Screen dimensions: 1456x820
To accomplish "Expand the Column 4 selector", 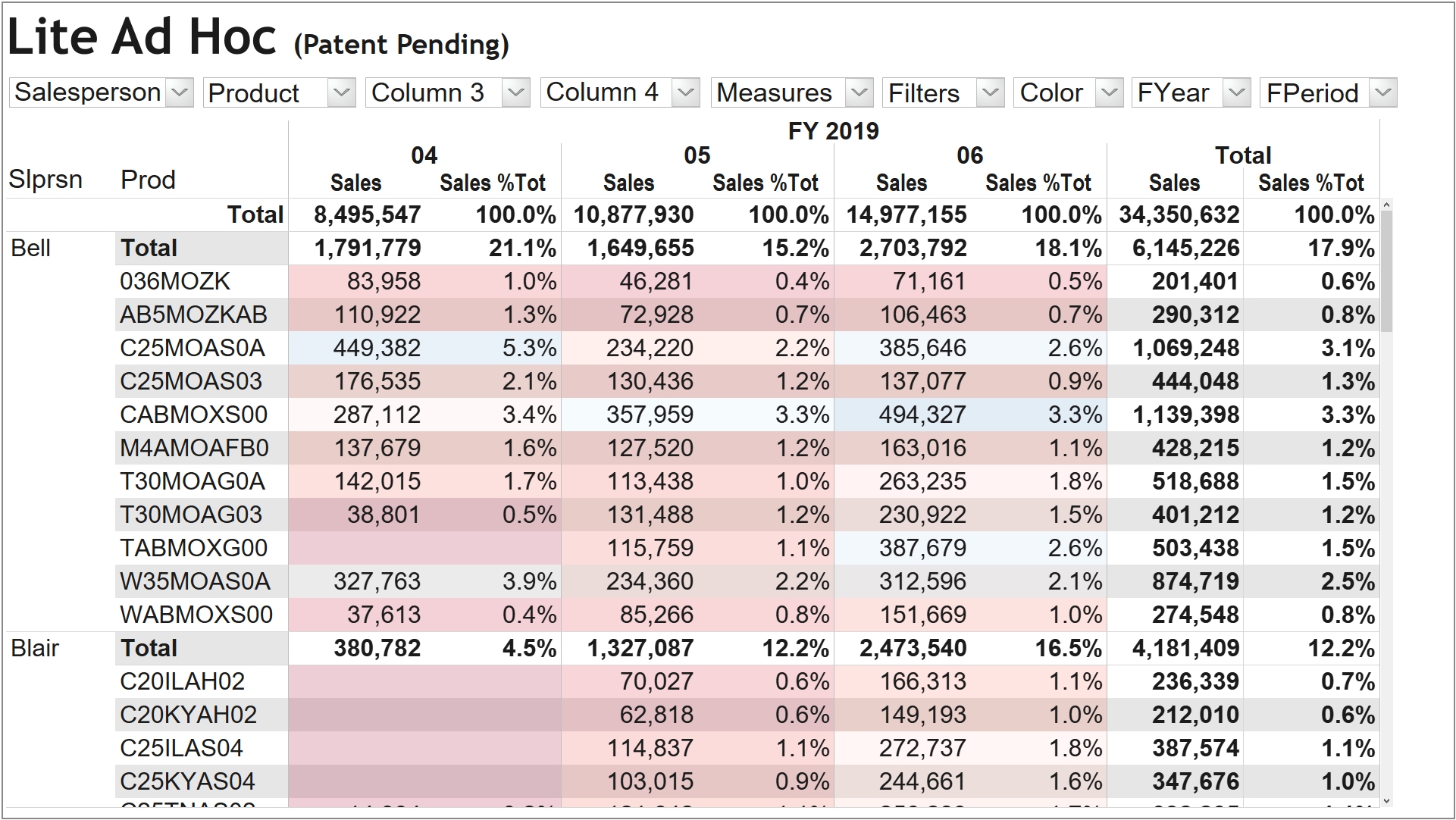I will [686, 93].
